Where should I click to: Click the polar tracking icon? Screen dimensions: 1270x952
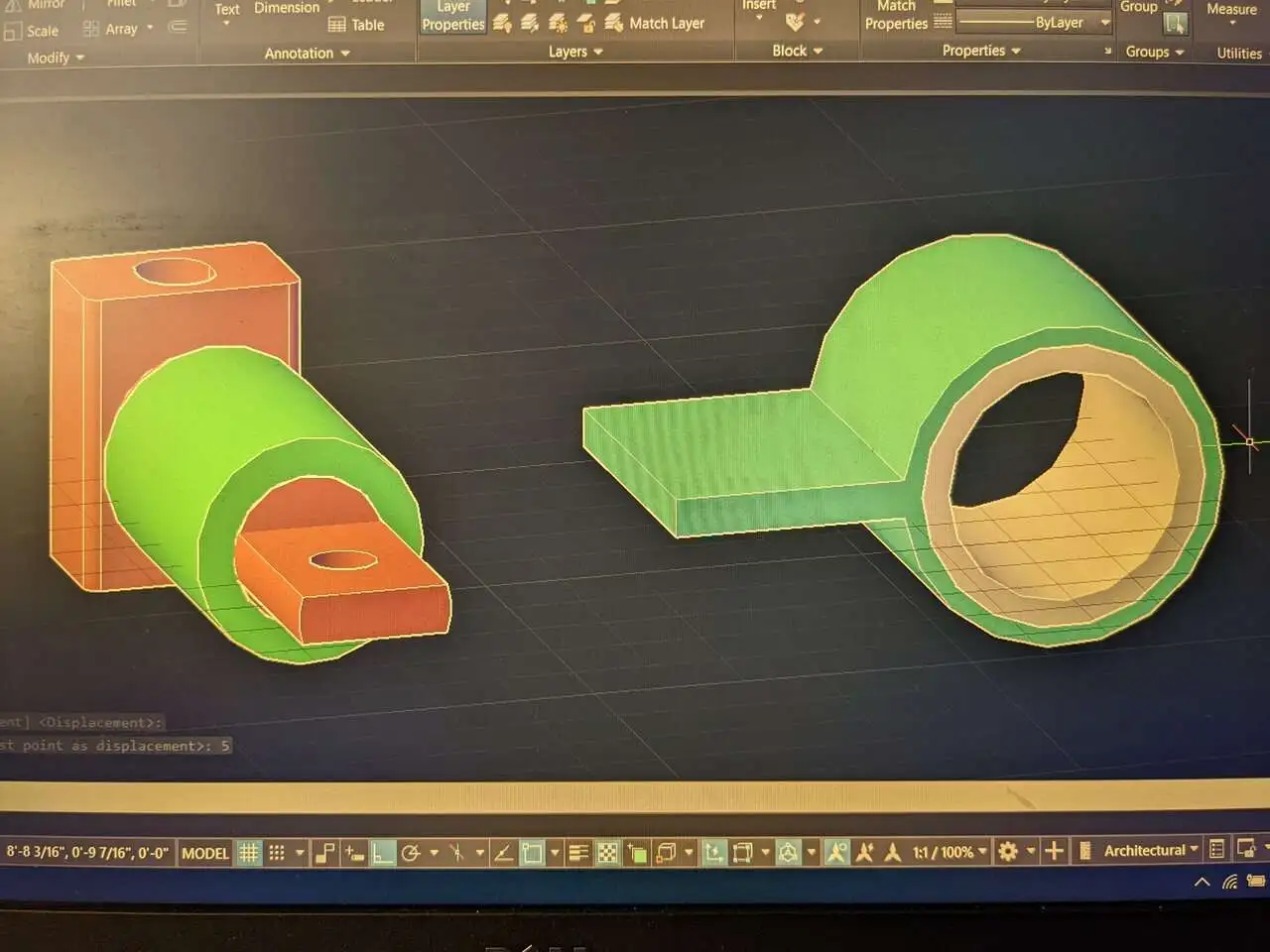(411, 853)
